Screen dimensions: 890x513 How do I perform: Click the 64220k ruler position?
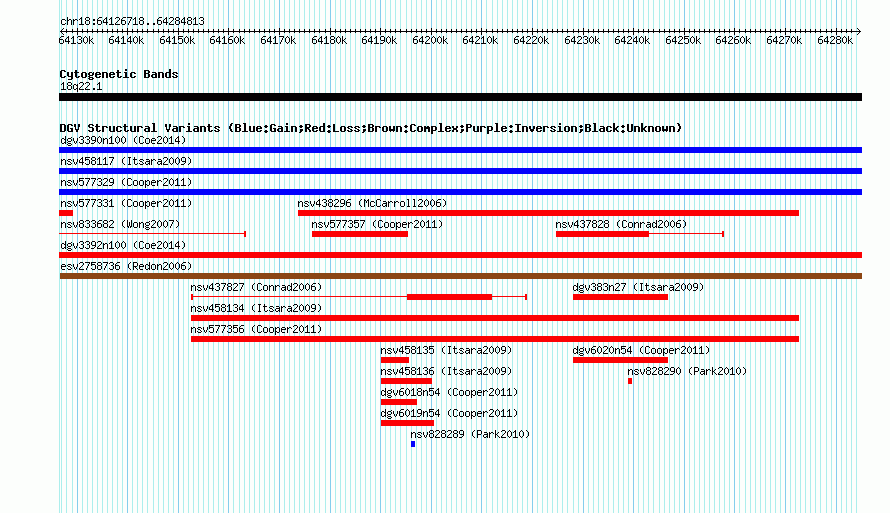[x=531, y=40]
